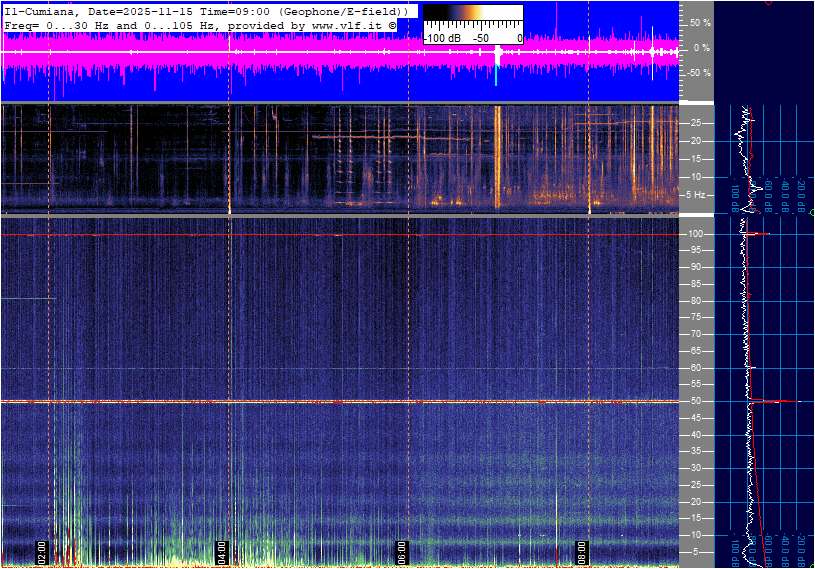This screenshot has height=569, width=815.
Task: Click the 5 Hz label on upper axis
Action: pyautogui.click(x=696, y=195)
